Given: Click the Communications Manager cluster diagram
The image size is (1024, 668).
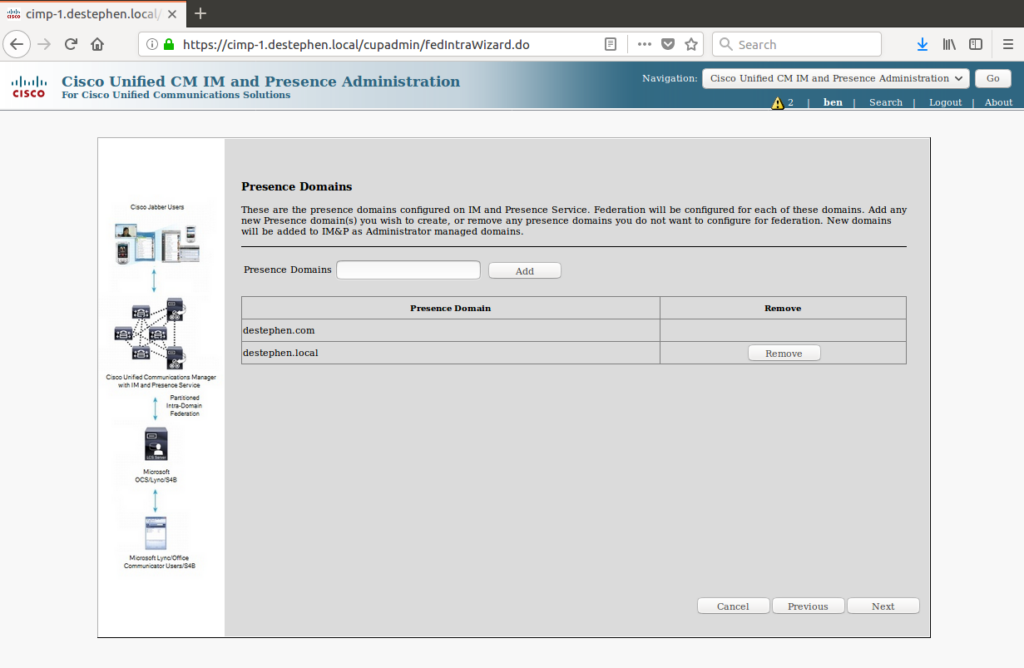Looking at the screenshot, I should pos(152,334).
